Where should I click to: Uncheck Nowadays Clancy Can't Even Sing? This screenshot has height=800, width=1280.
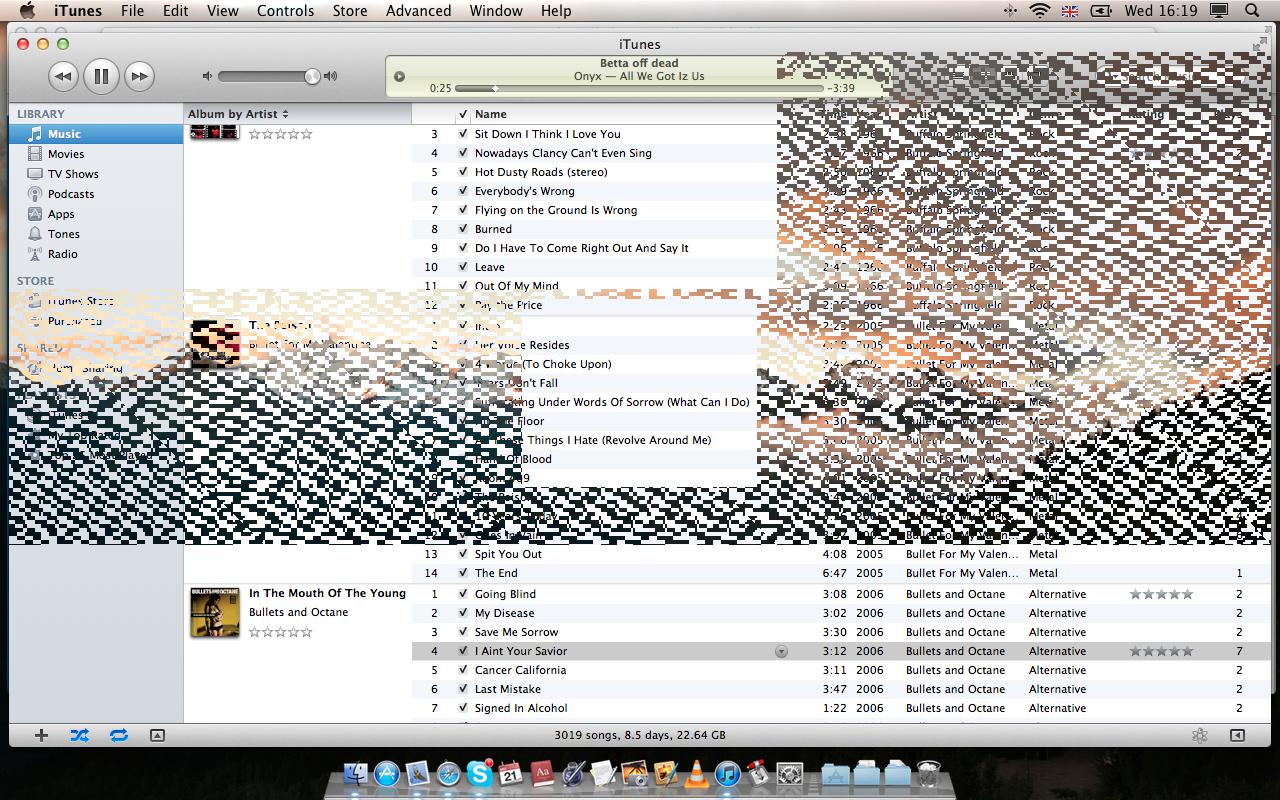(463, 153)
